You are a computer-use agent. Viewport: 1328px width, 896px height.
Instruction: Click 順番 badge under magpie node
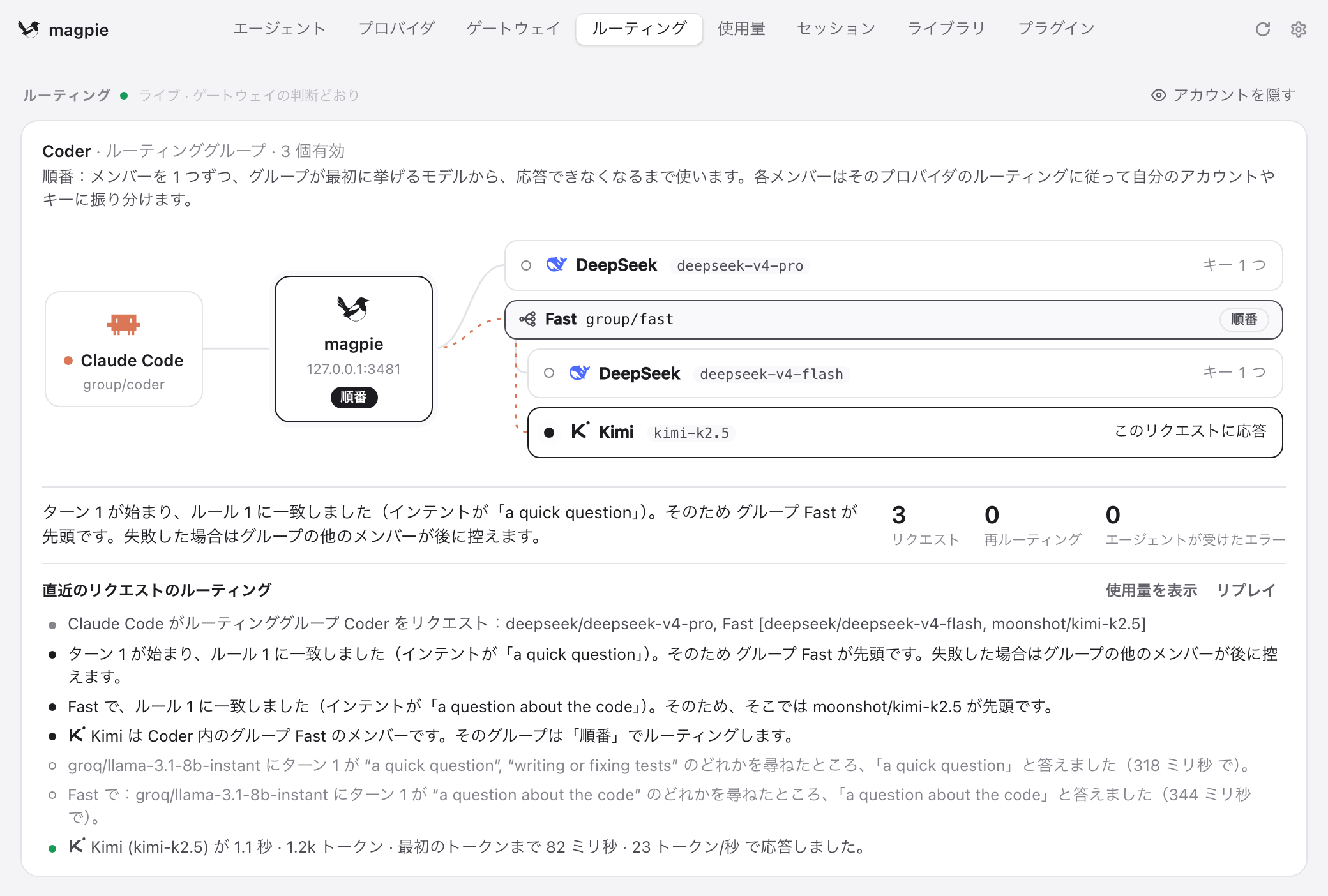click(x=354, y=397)
